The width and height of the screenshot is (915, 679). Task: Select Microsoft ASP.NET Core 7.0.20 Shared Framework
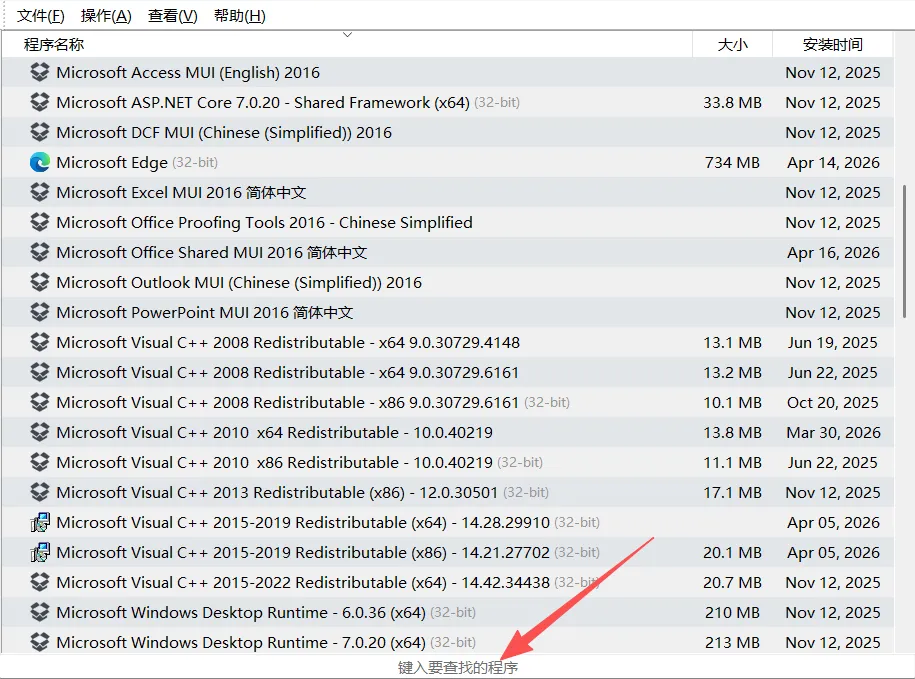(263, 102)
